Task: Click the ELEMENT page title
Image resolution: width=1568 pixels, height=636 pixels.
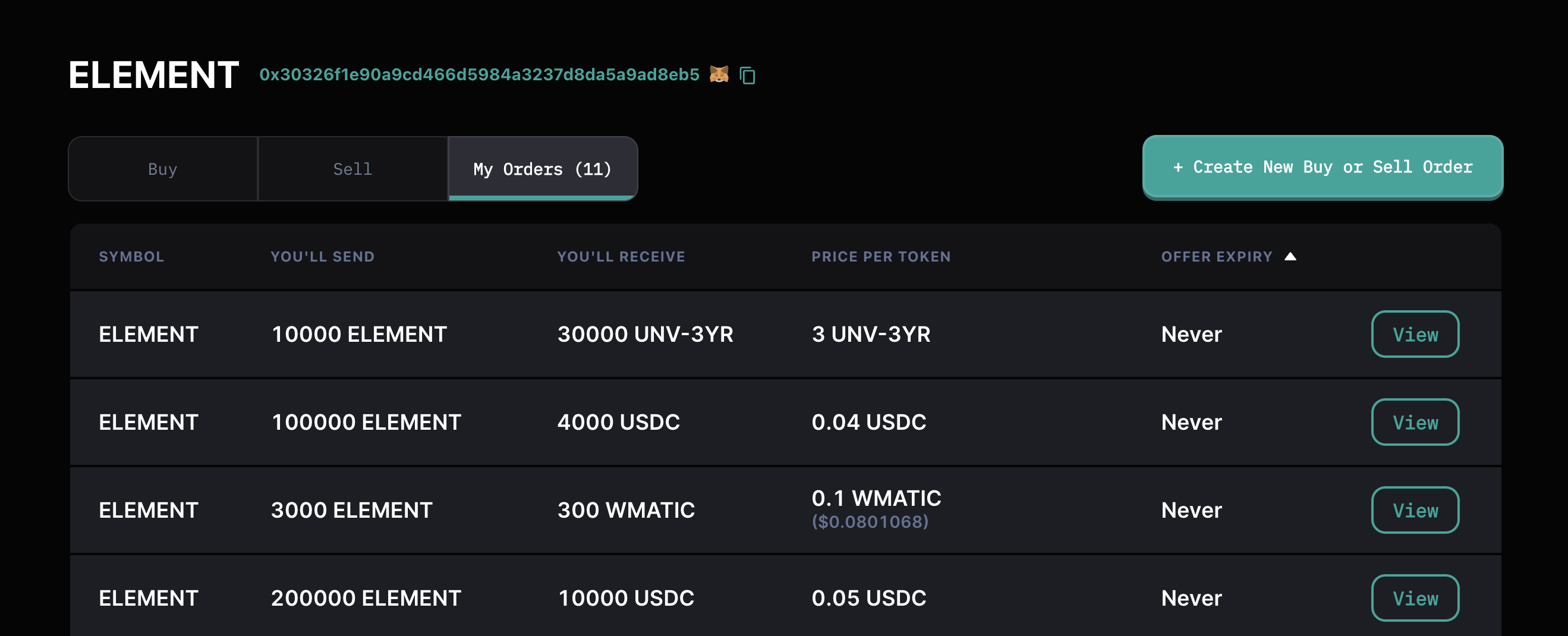Action: 153,75
